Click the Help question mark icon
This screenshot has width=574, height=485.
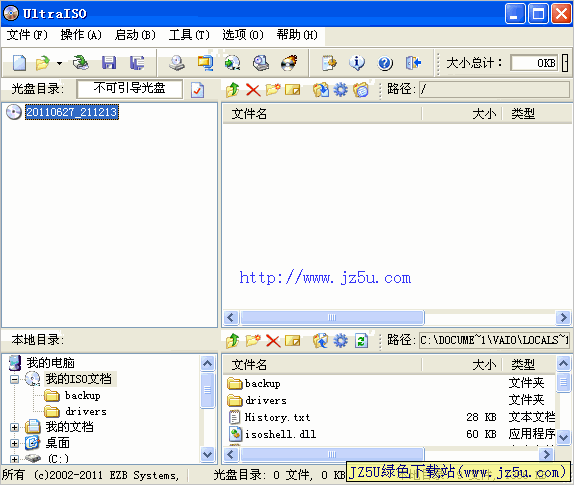[x=385, y=63]
